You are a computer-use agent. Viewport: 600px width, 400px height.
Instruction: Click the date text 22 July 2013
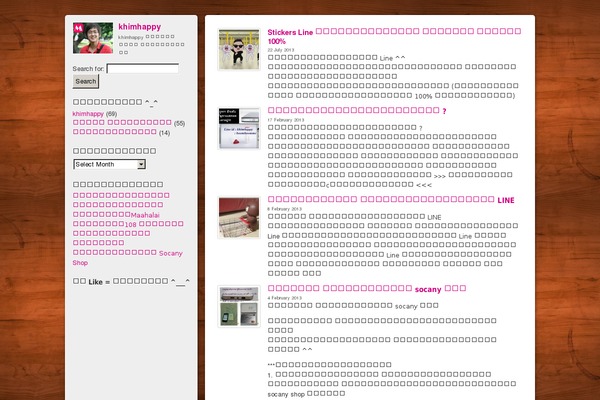coord(280,50)
